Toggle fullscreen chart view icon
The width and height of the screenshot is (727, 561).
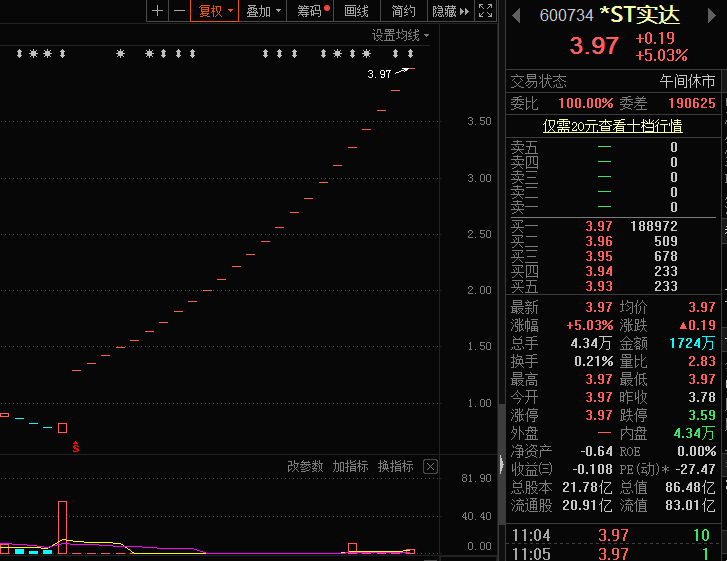click(x=485, y=11)
